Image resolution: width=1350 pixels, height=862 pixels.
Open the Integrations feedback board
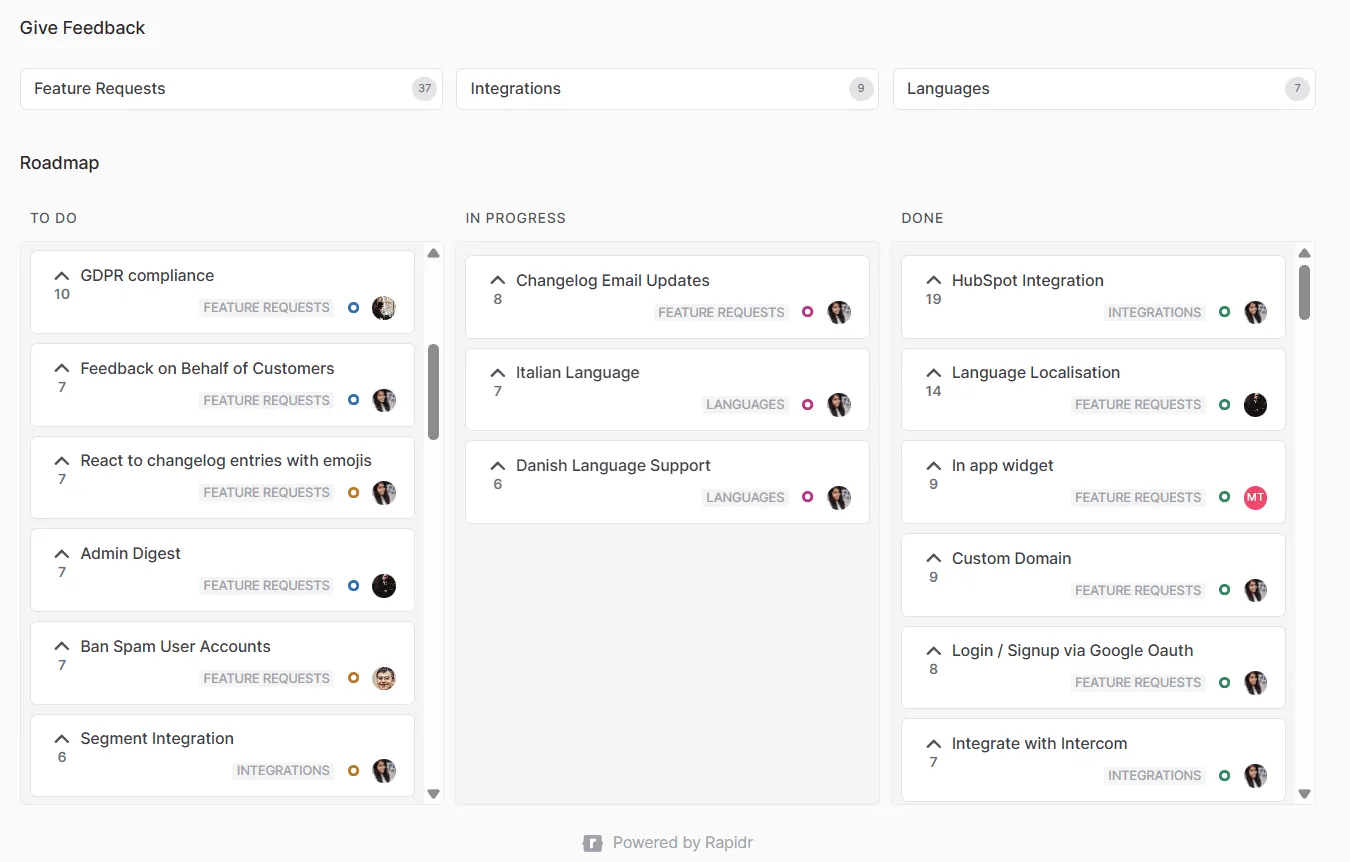[x=667, y=89]
